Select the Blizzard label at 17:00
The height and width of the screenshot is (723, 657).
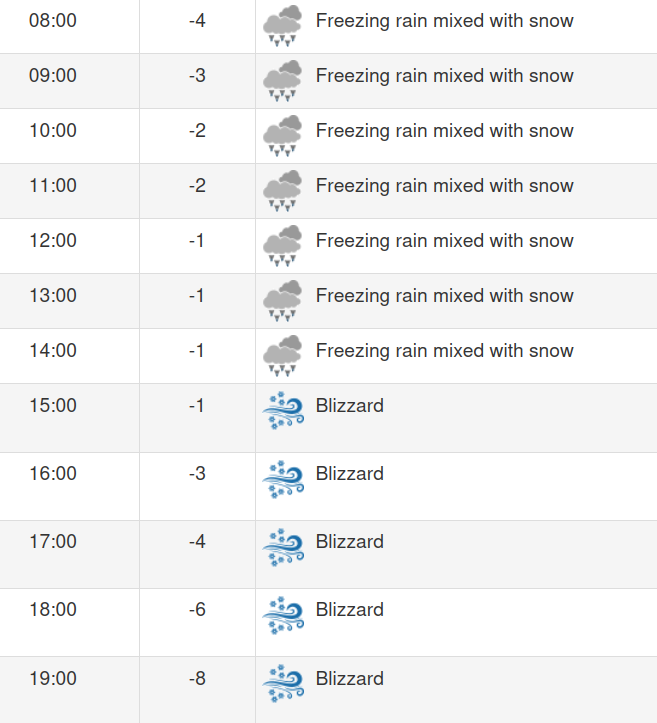(x=349, y=542)
